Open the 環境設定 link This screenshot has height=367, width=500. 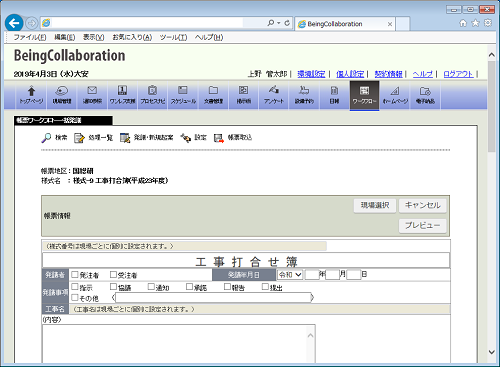[311, 74]
